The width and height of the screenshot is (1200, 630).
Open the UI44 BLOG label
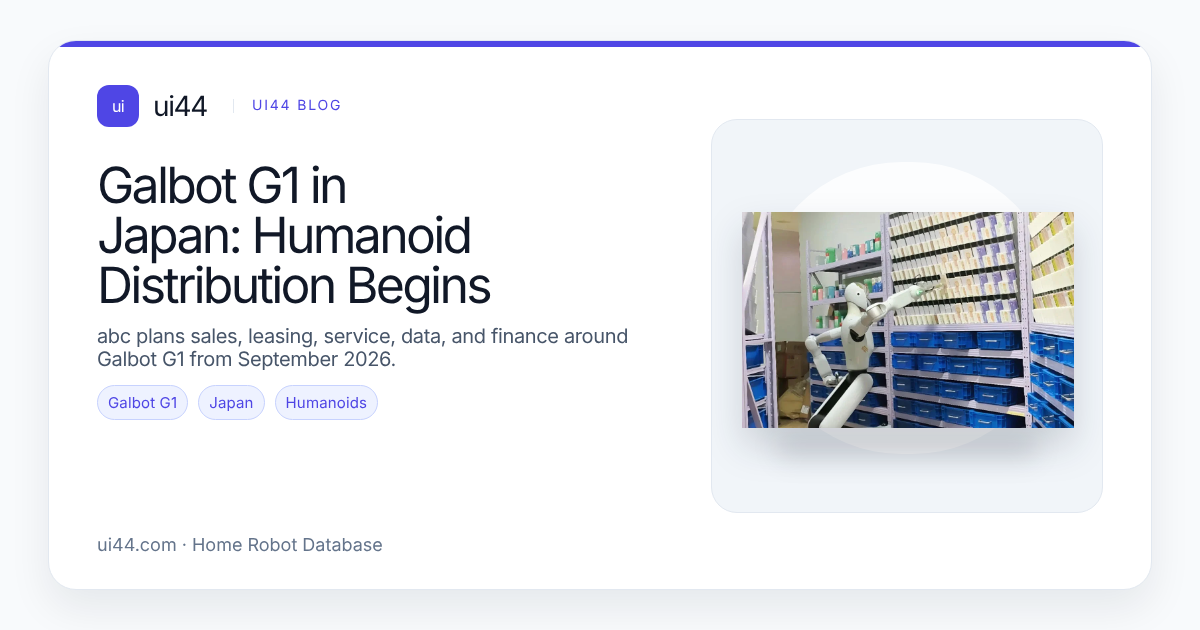[297, 105]
